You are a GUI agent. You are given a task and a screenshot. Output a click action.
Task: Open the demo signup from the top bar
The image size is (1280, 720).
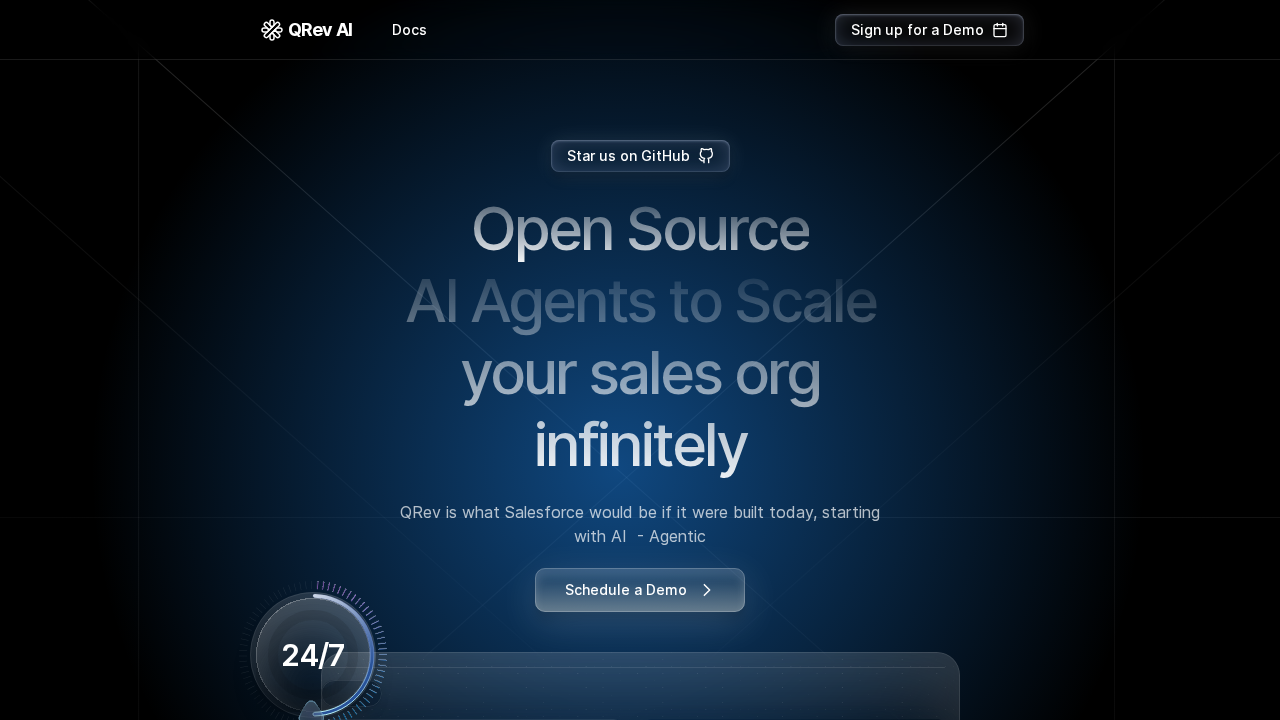tap(929, 30)
